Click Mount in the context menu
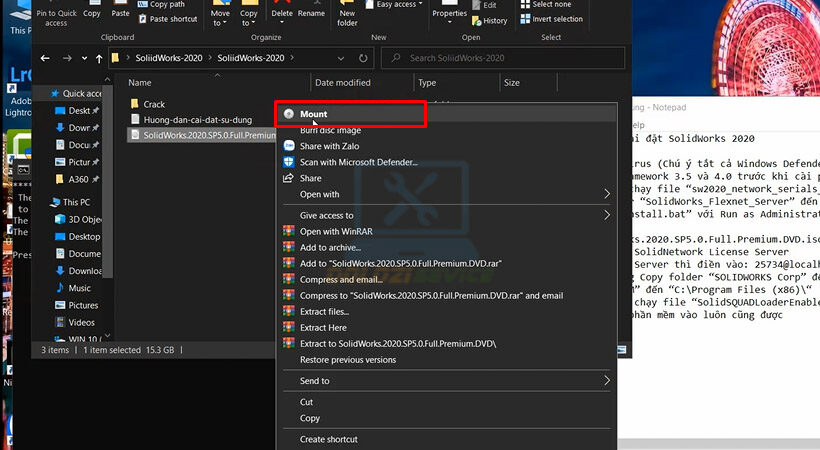This screenshot has height=450, width=820. tap(313, 114)
